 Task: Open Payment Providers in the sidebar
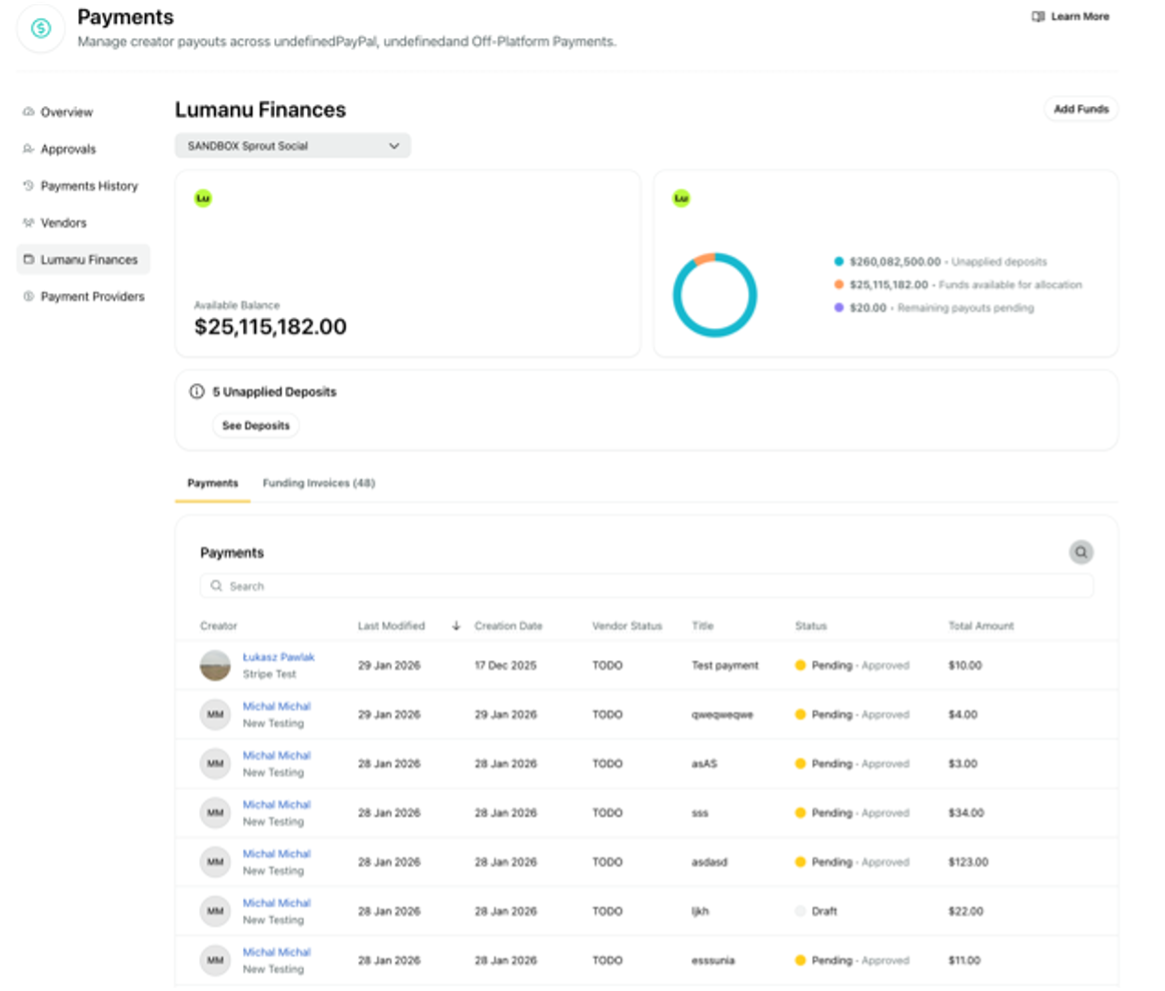[83, 296]
